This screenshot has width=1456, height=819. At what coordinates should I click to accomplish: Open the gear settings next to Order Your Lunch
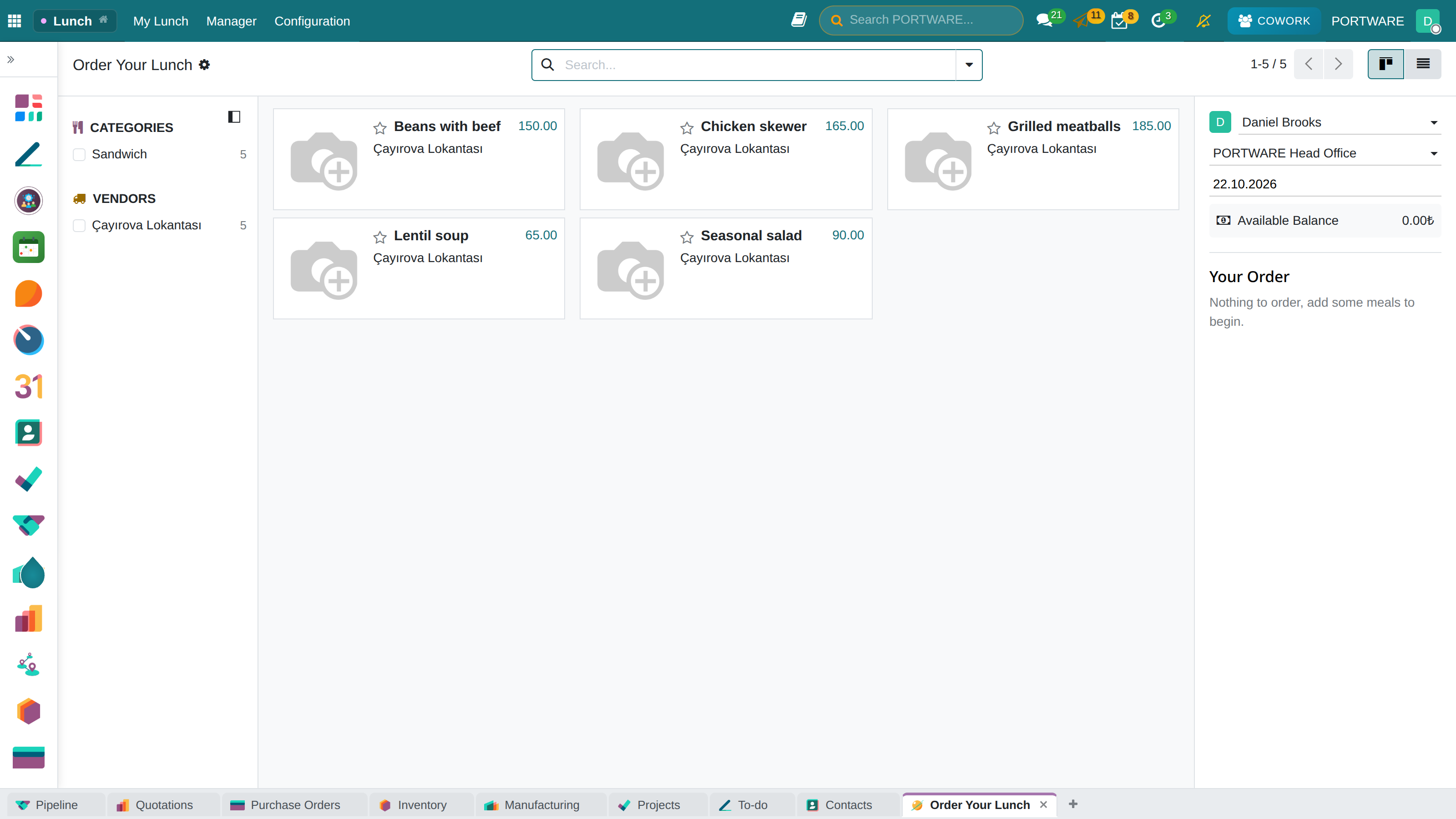click(205, 65)
